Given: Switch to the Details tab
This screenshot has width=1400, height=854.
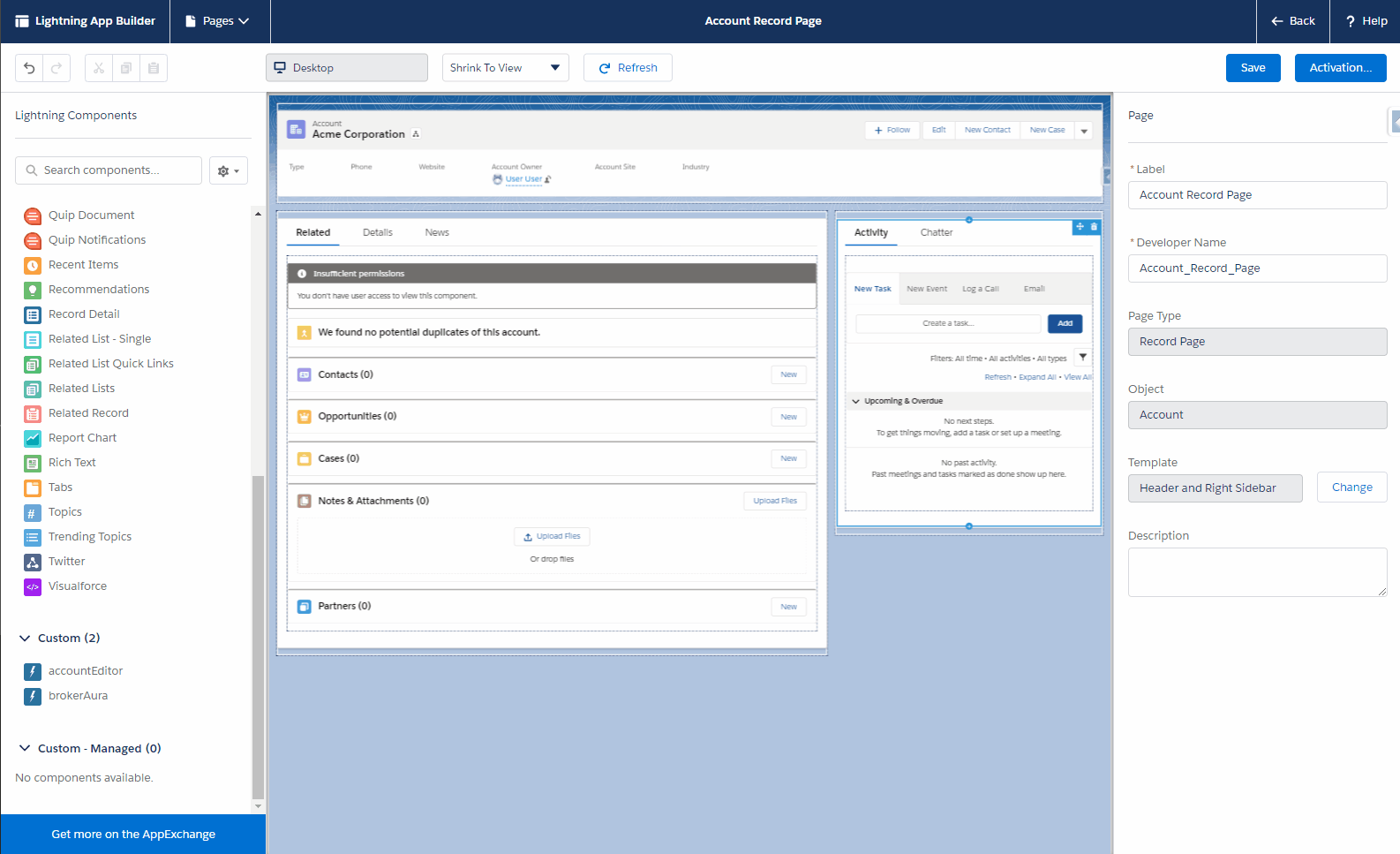Looking at the screenshot, I should [x=378, y=232].
